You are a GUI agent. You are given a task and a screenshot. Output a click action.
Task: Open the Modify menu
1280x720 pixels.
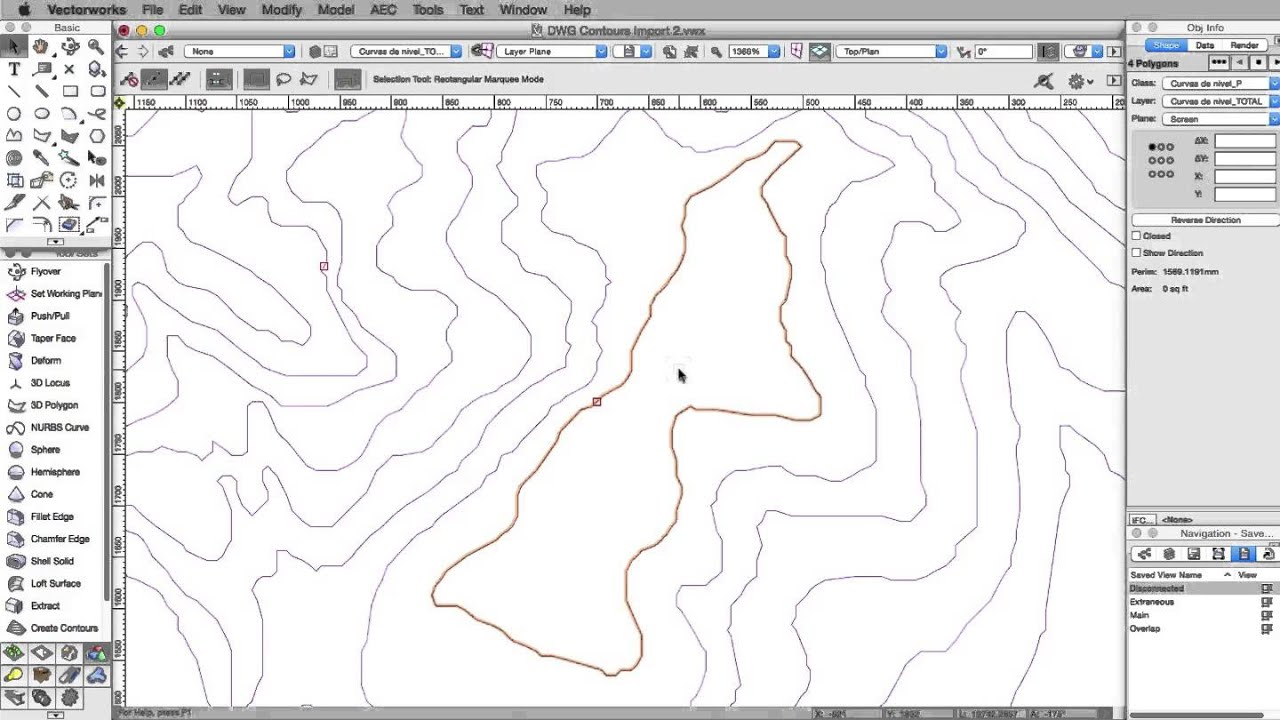point(282,9)
